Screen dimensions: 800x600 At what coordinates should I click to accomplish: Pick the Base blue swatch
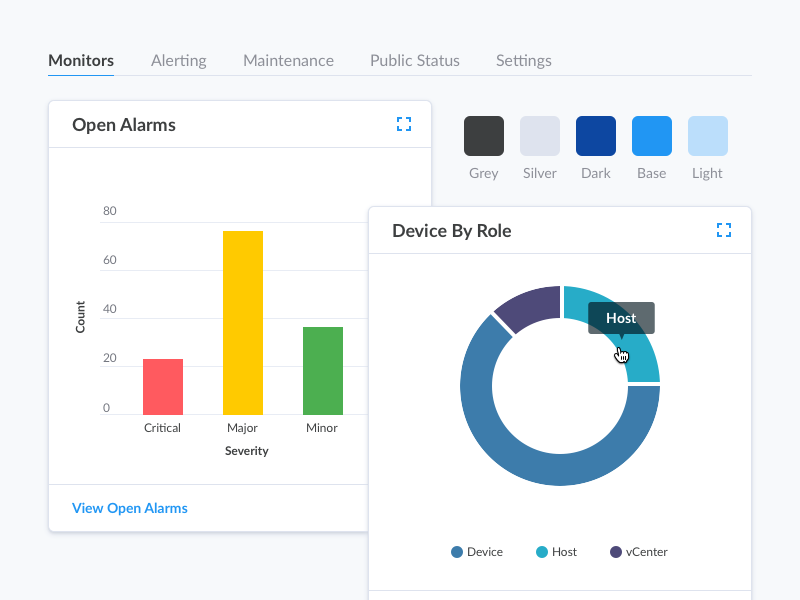(x=652, y=136)
